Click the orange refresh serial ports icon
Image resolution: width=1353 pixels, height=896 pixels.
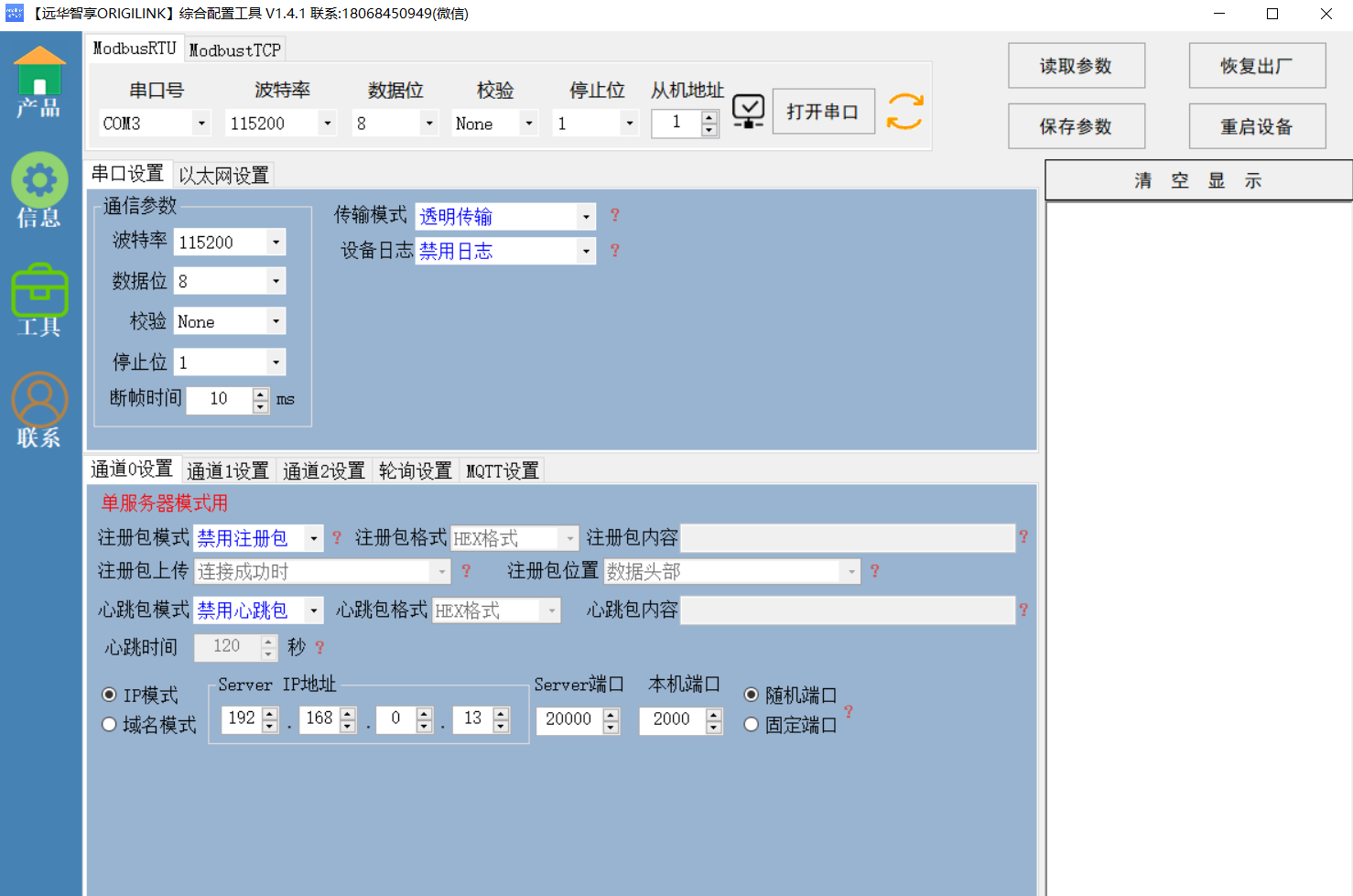pos(904,112)
